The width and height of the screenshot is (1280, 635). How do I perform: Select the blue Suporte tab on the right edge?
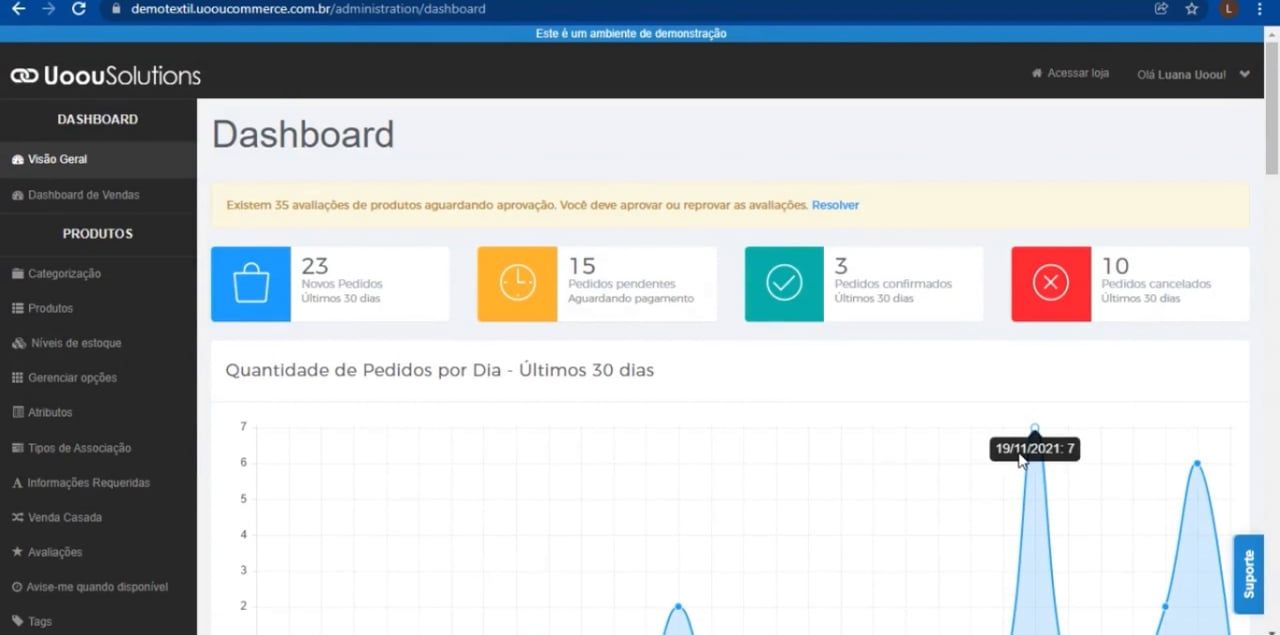tap(1249, 574)
